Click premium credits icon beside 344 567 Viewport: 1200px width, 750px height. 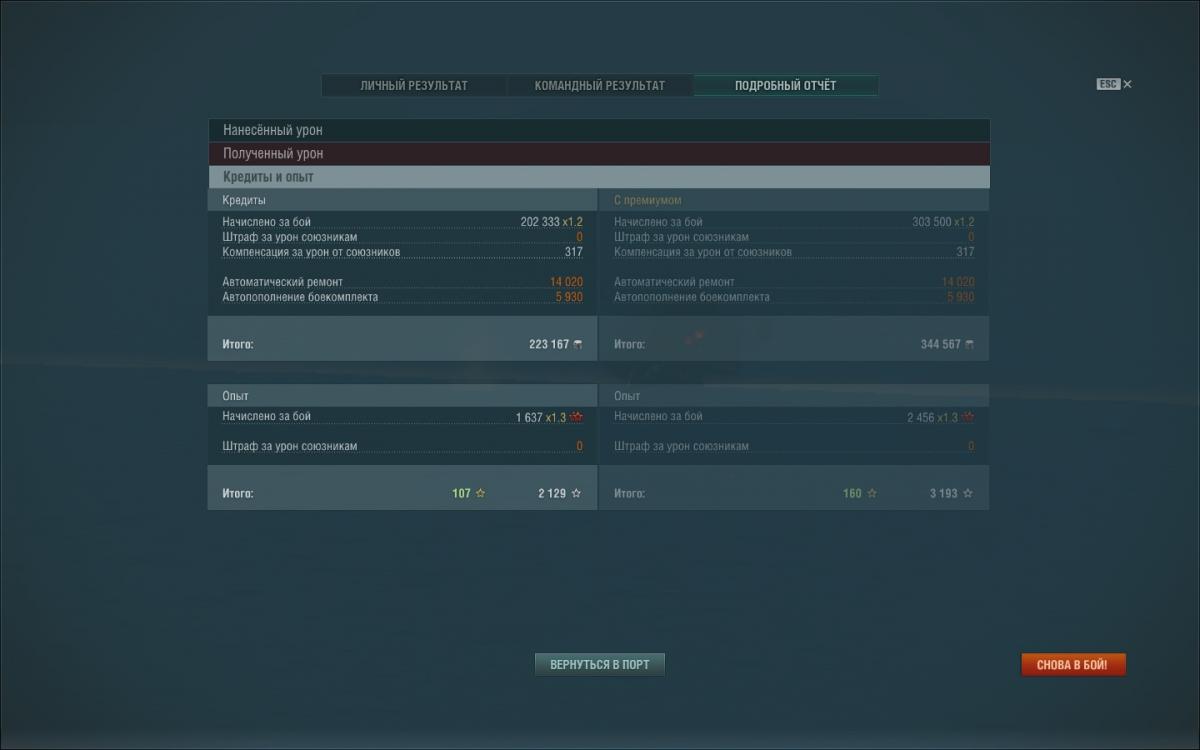(968, 345)
